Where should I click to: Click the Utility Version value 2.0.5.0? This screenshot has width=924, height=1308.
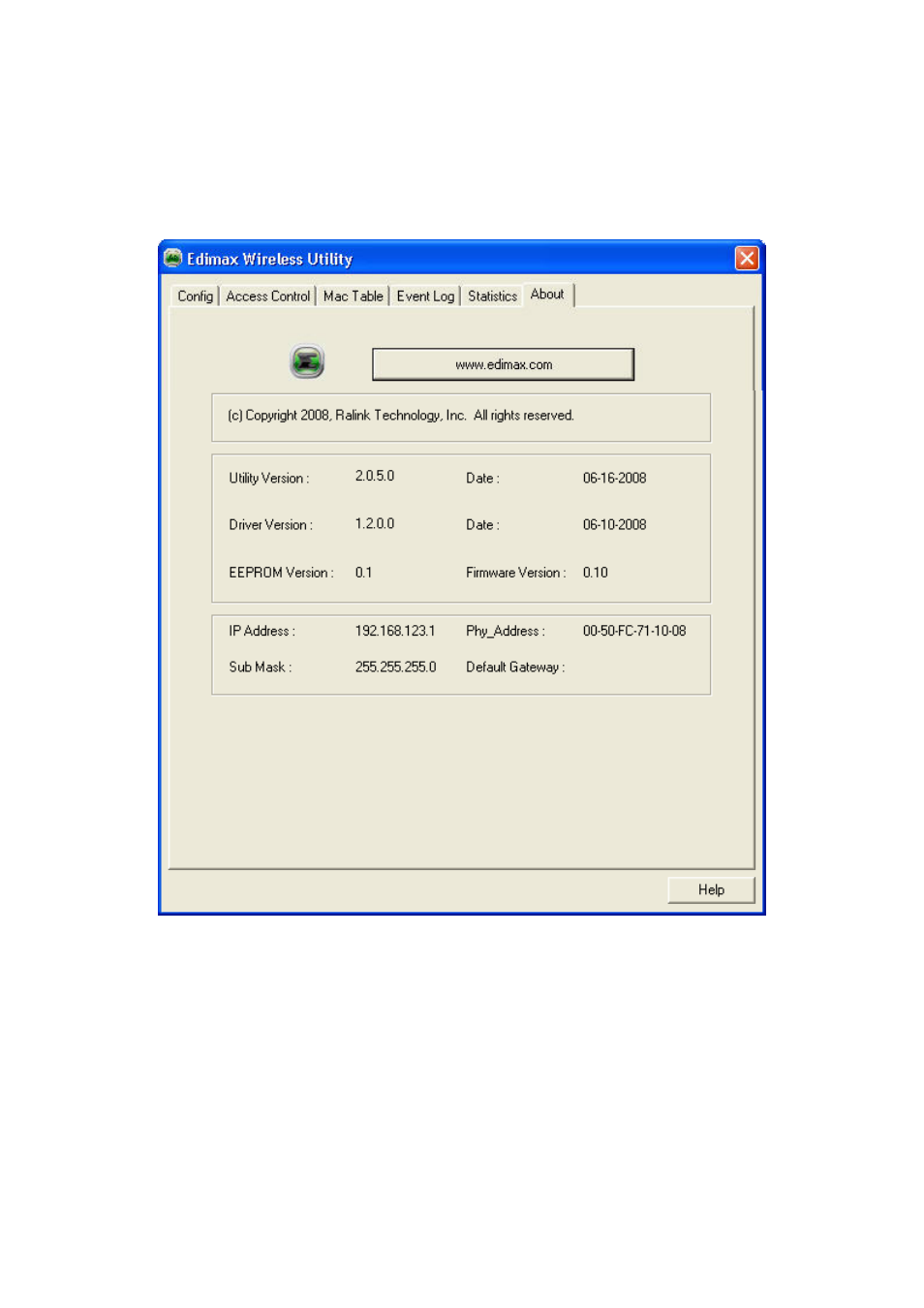(375, 477)
